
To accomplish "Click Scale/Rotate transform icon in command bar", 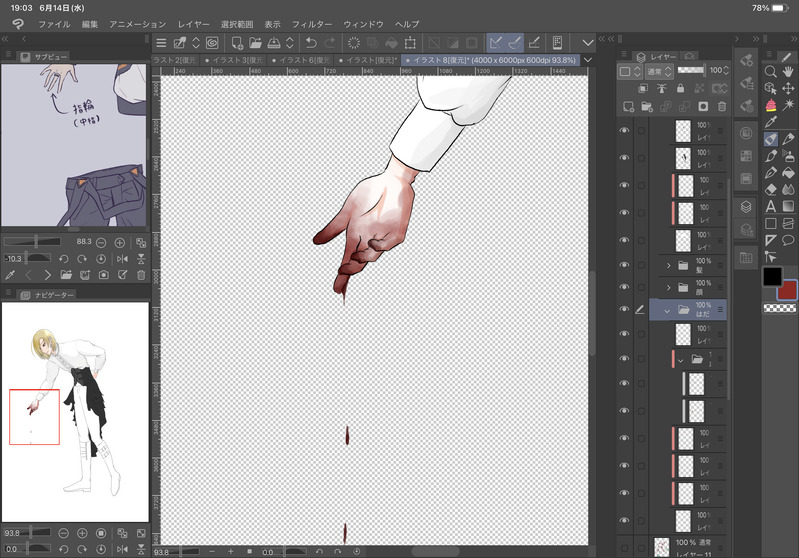I will pos(410,43).
